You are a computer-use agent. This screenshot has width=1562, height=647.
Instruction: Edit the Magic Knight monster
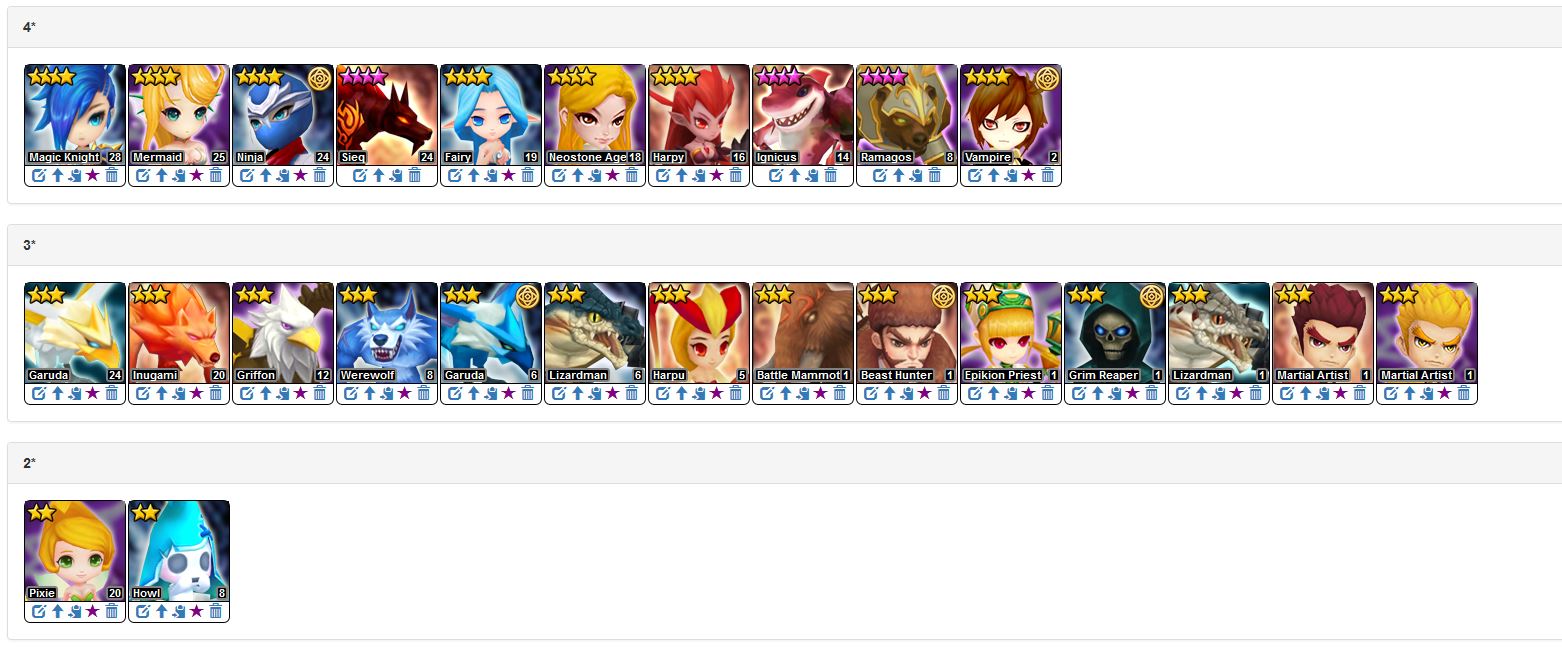pos(39,176)
